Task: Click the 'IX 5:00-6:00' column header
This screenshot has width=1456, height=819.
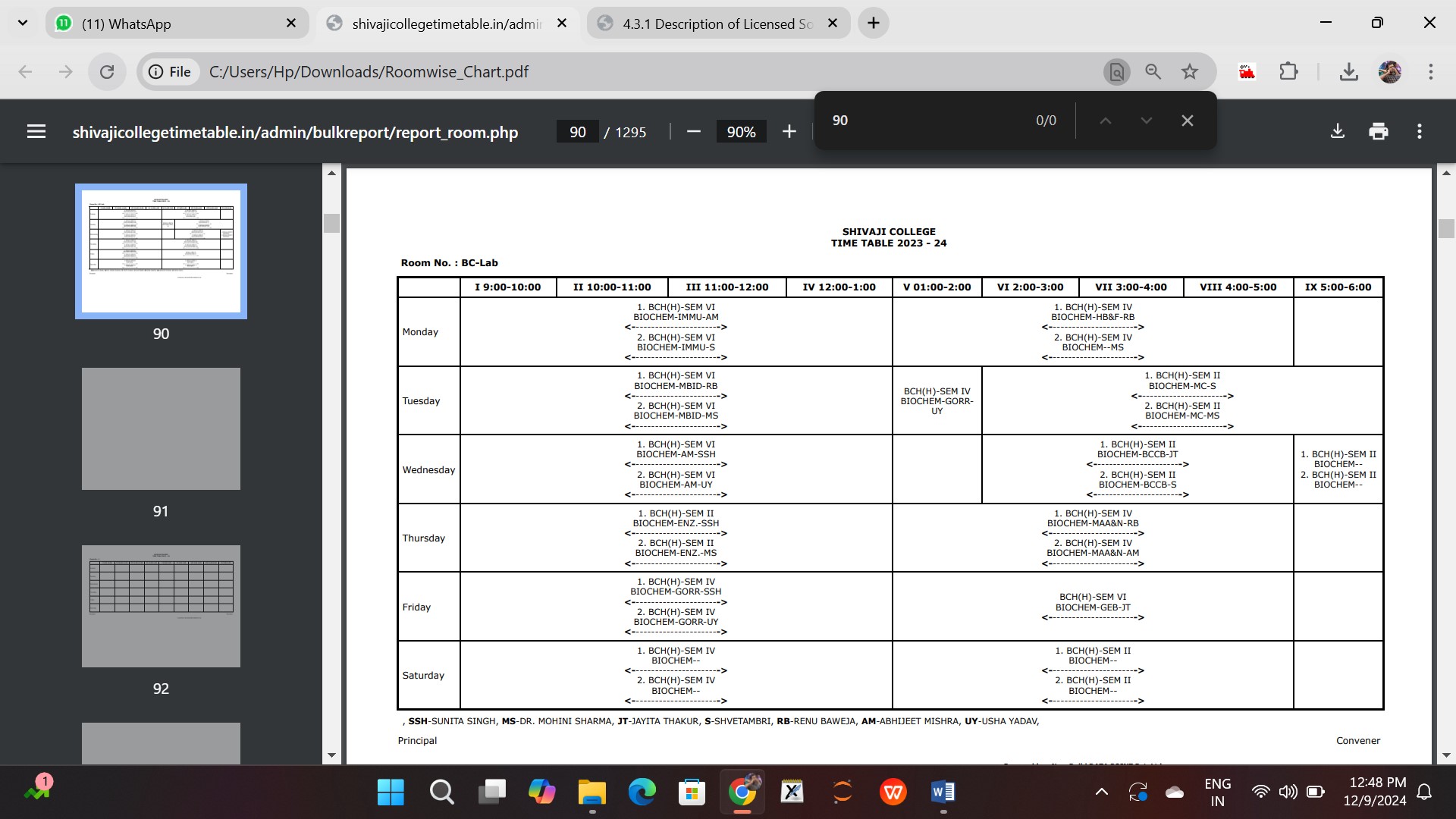Action: click(x=1338, y=287)
